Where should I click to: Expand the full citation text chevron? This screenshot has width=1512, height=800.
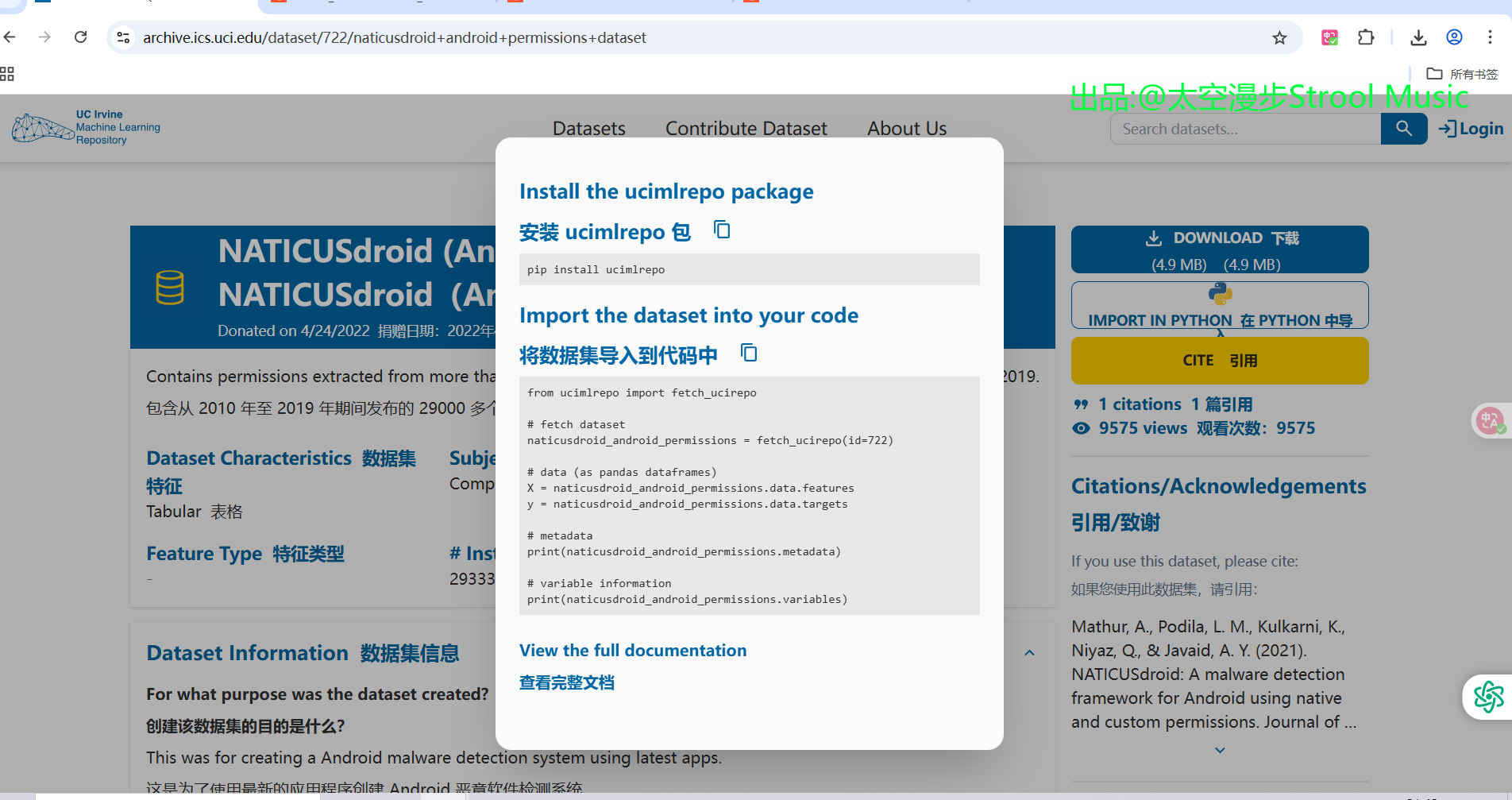(x=1220, y=750)
